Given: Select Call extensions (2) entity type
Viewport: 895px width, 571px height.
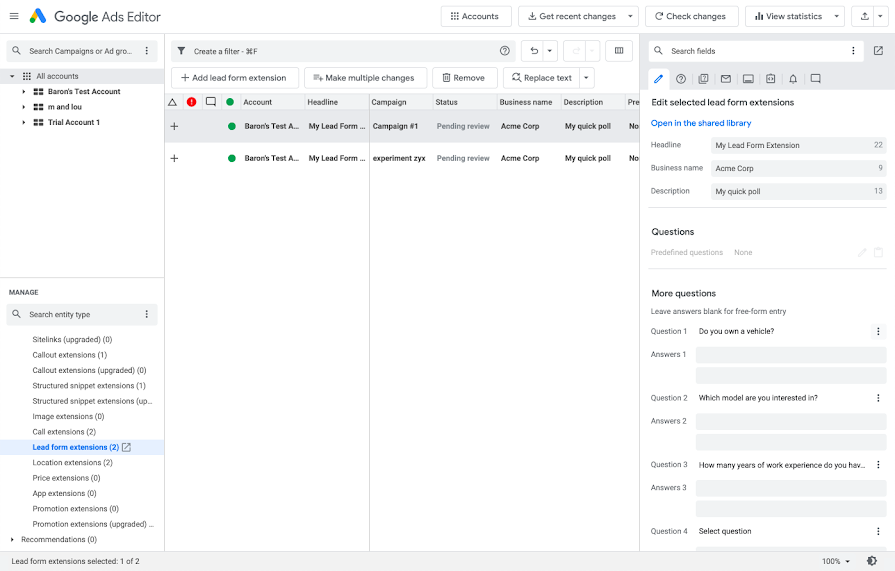Looking at the screenshot, I should coord(64,432).
